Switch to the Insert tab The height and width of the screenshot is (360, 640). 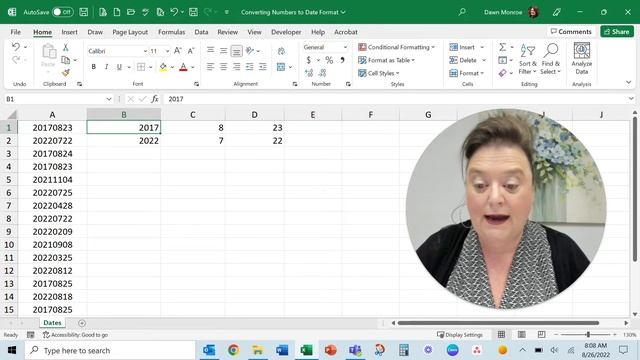[69, 32]
